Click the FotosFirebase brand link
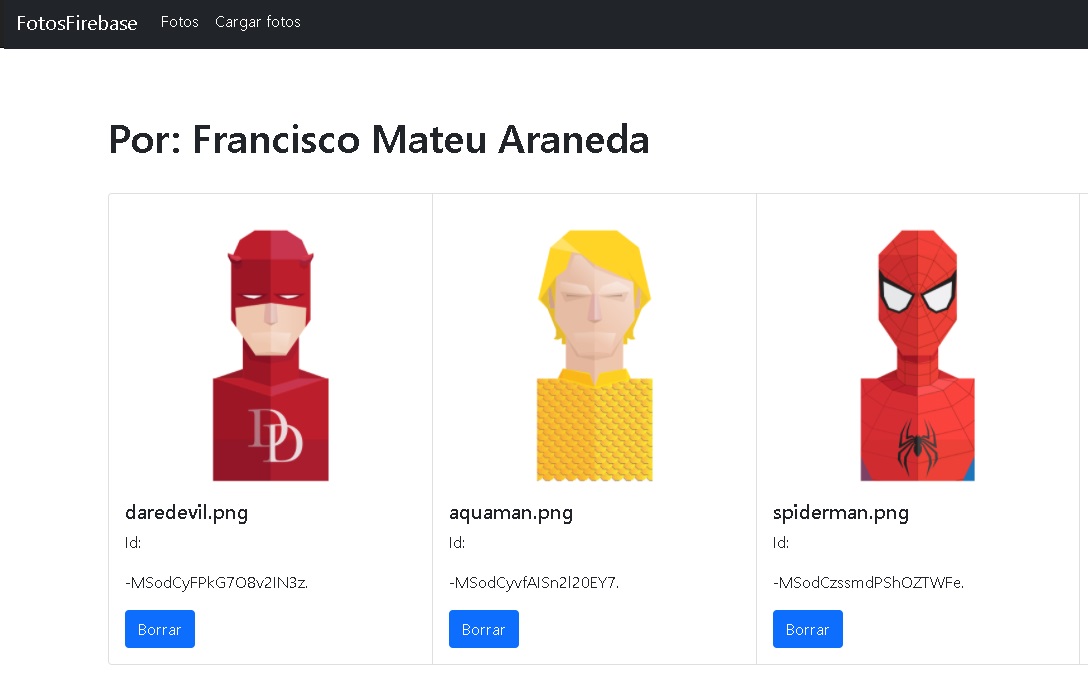The height and width of the screenshot is (680, 1088). coord(77,23)
